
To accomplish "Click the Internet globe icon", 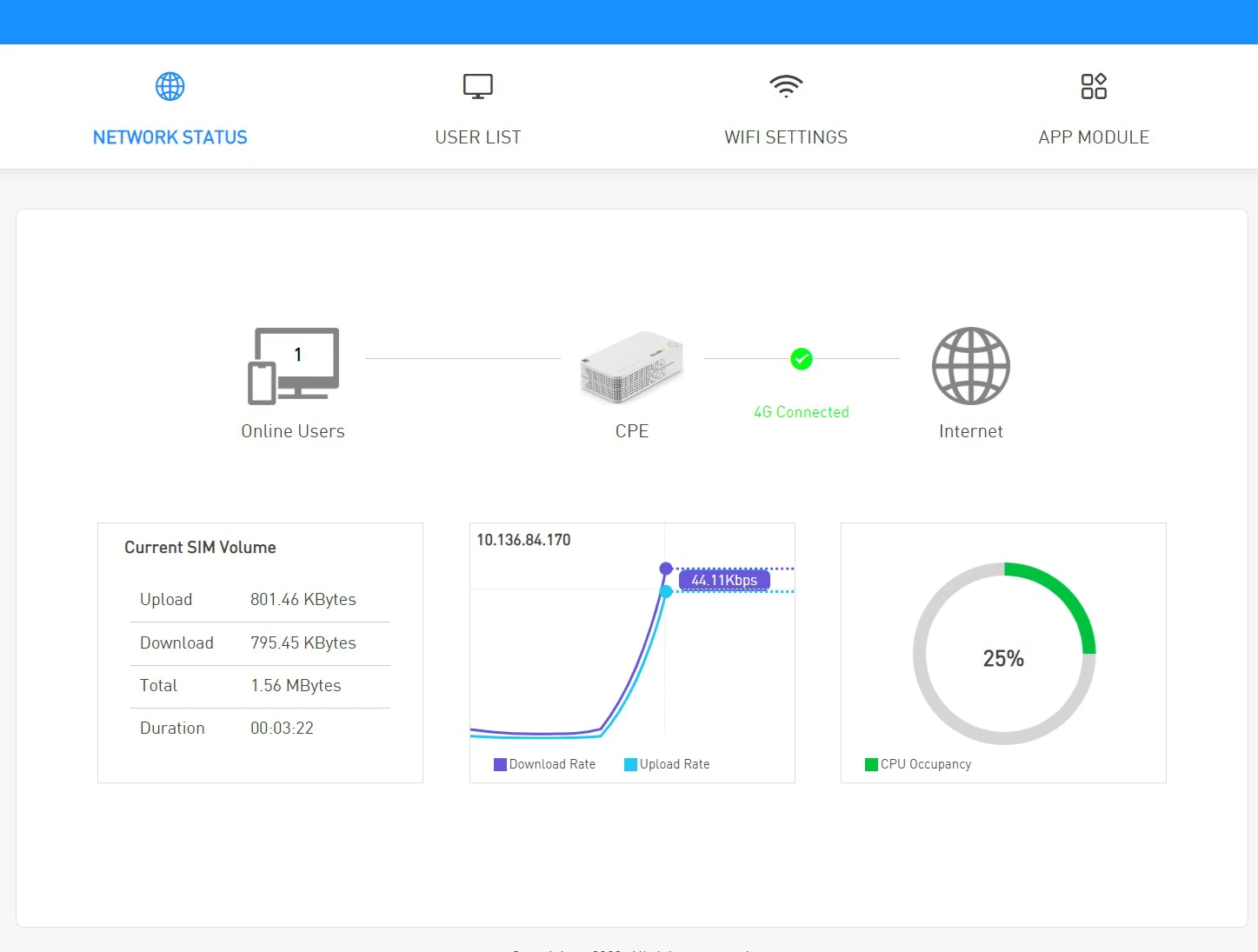I will [970, 366].
